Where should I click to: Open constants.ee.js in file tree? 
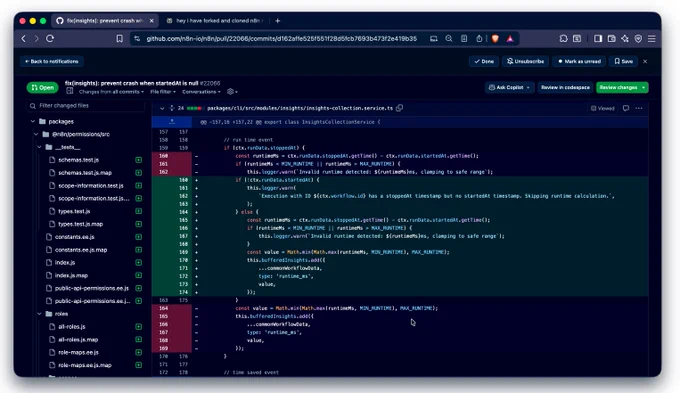75,237
